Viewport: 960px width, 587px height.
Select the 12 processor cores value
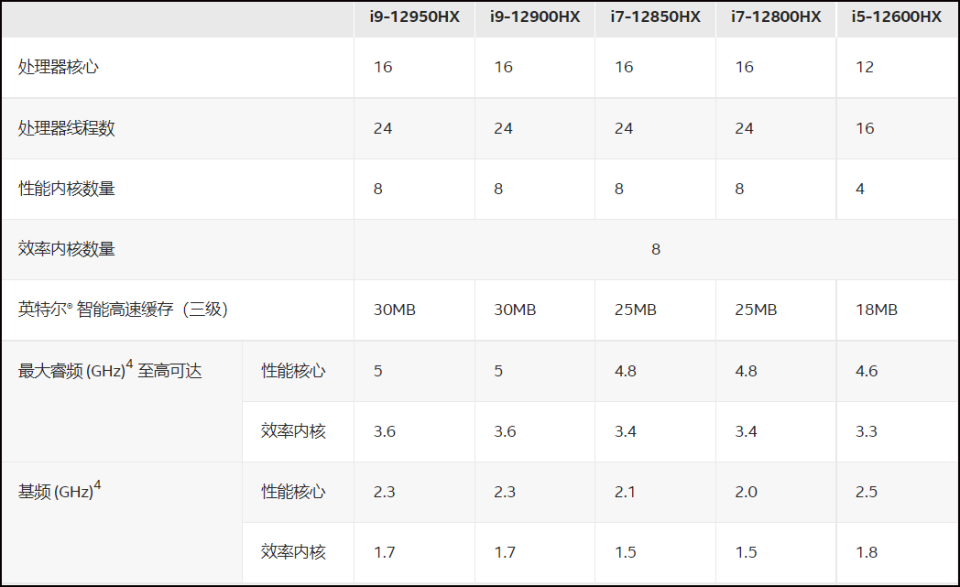click(x=864, y=67)
